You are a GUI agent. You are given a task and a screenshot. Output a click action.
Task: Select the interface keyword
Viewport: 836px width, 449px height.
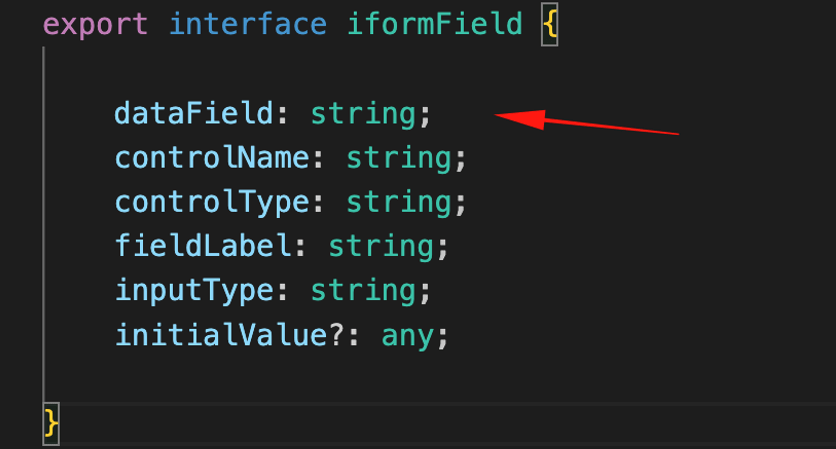click(x=248, y=25)
